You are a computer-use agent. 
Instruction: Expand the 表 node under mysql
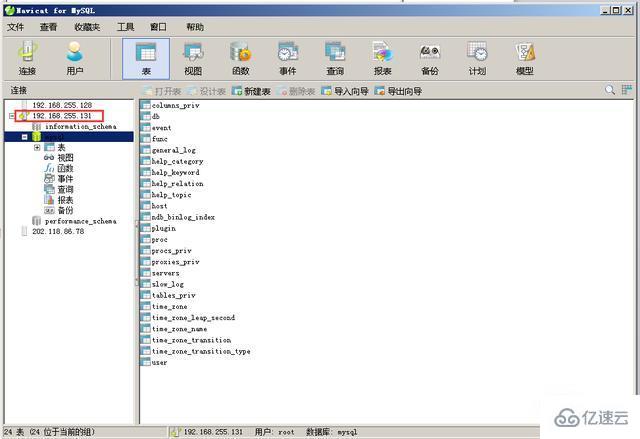coord(37,147)
